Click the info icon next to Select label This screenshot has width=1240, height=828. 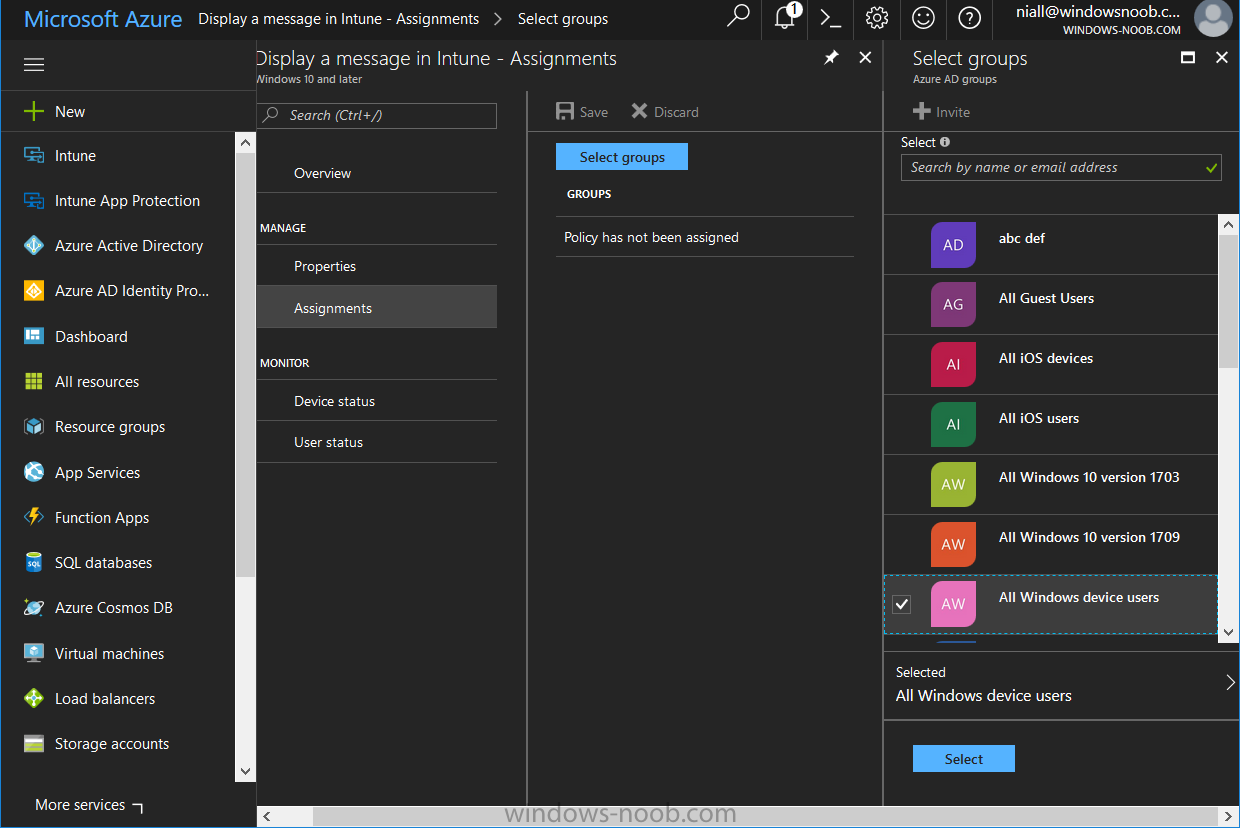[945, 142]
